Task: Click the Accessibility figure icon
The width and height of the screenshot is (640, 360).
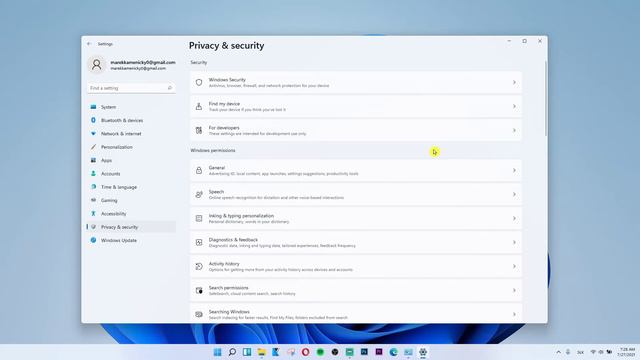Action: [x=93, y=213]
